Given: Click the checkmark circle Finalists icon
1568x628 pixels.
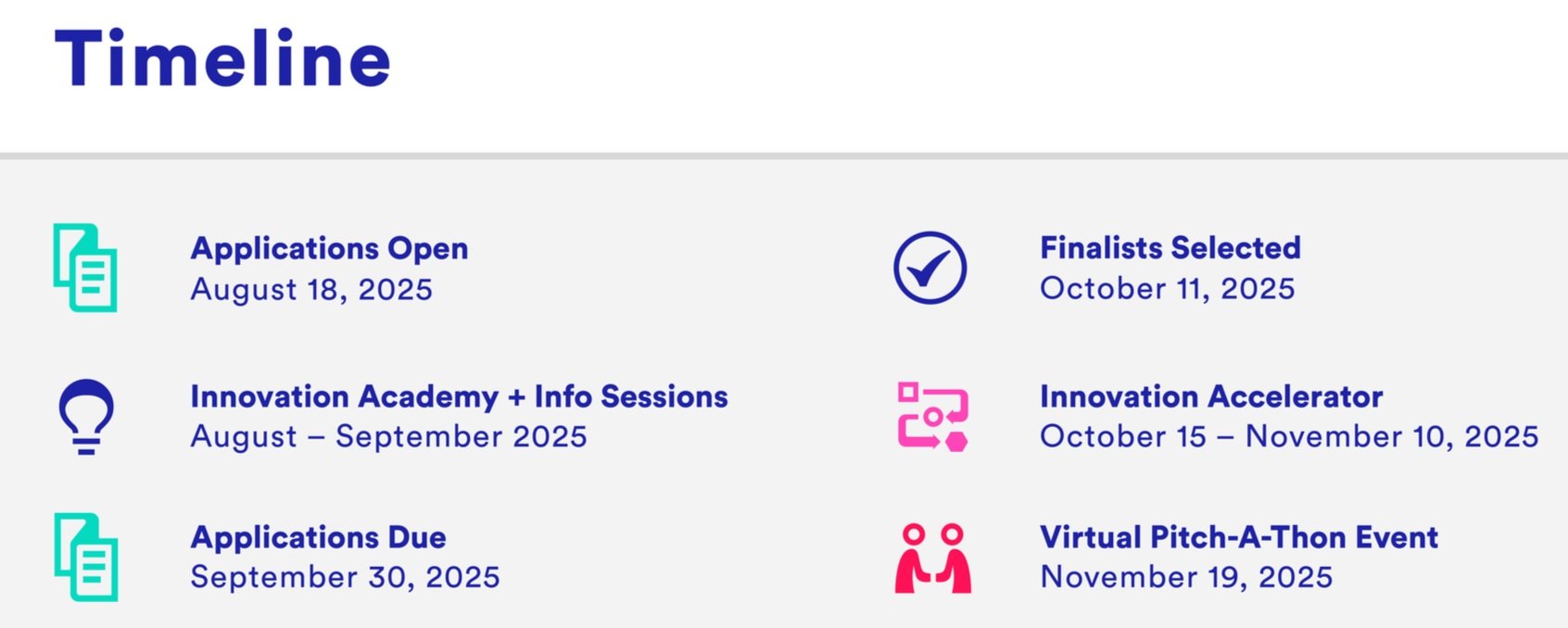Looking at the screenshot, I should click(x=929, y=268).
